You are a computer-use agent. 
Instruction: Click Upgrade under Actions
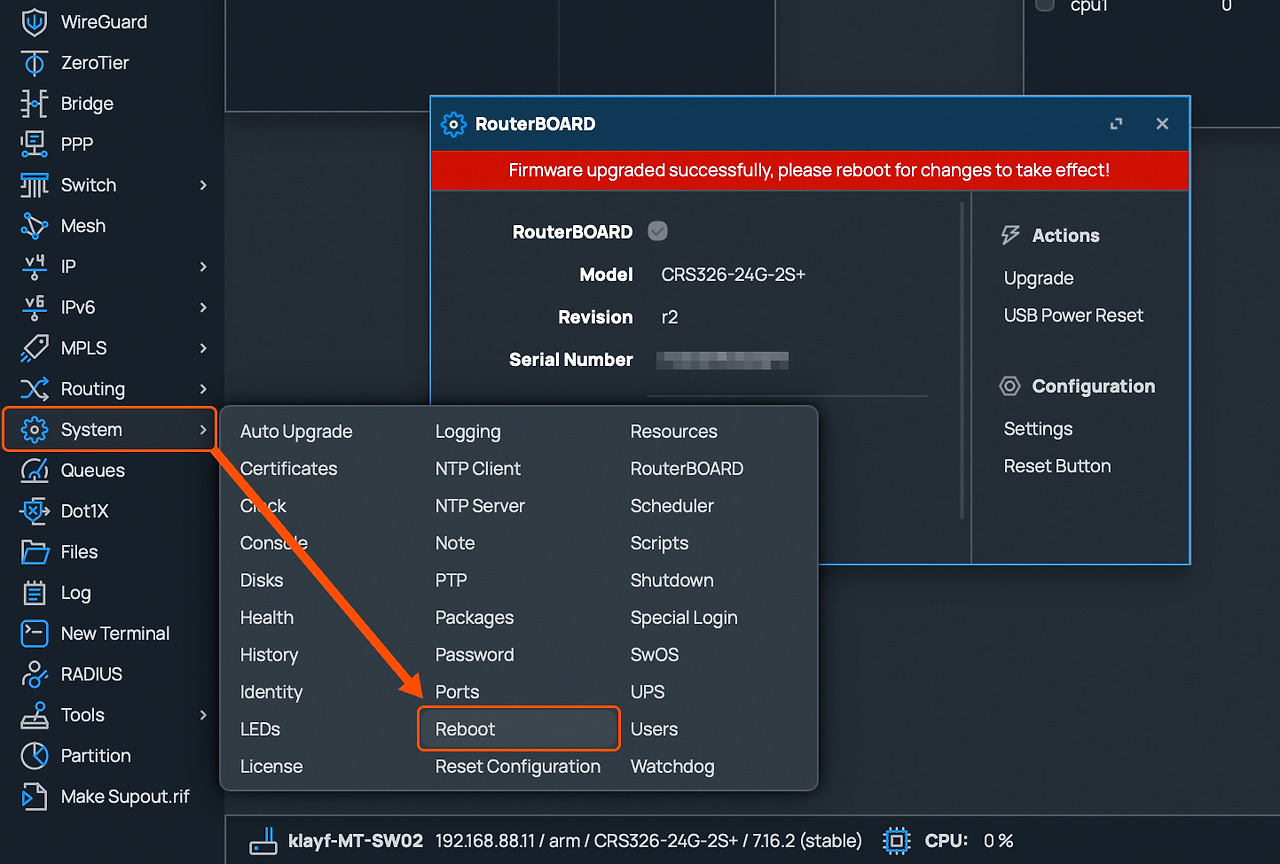(1039, 279)
